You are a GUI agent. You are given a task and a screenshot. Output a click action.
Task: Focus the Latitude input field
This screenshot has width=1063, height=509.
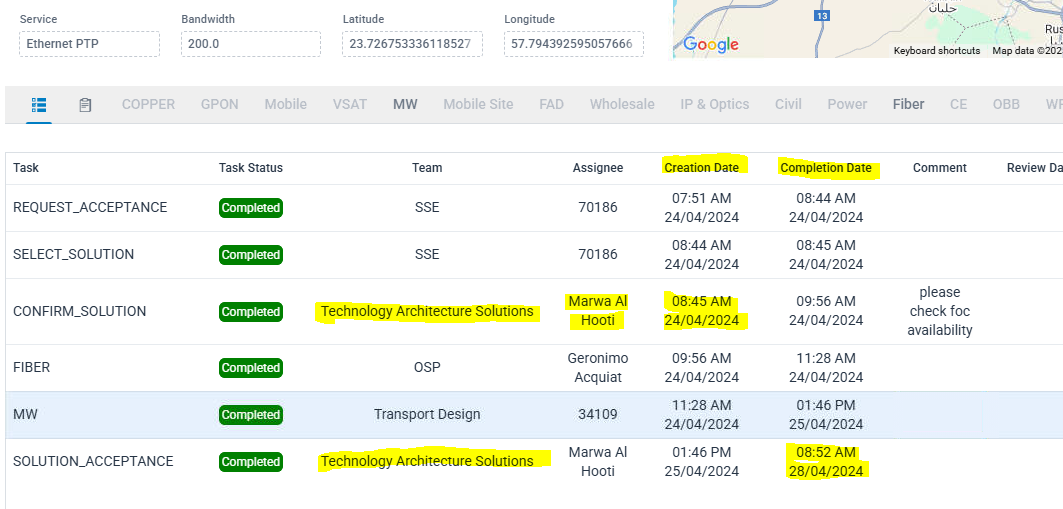click(x=412, y=44)
